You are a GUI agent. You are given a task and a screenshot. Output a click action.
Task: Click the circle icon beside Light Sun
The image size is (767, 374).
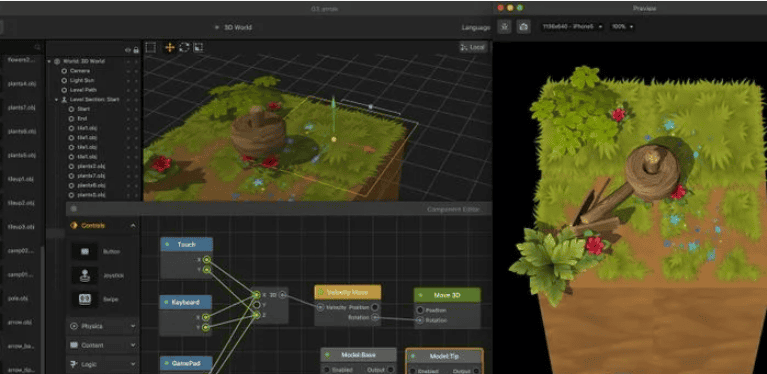coord(64,80)
